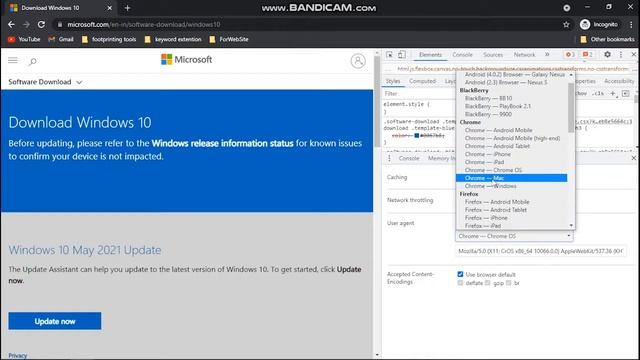Open the YouTube bookmark

click(x=24, y=39)
